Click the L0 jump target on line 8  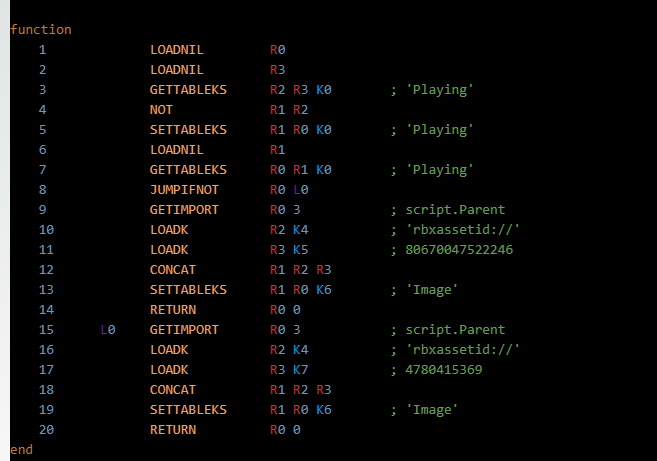[x=301, y=189]
